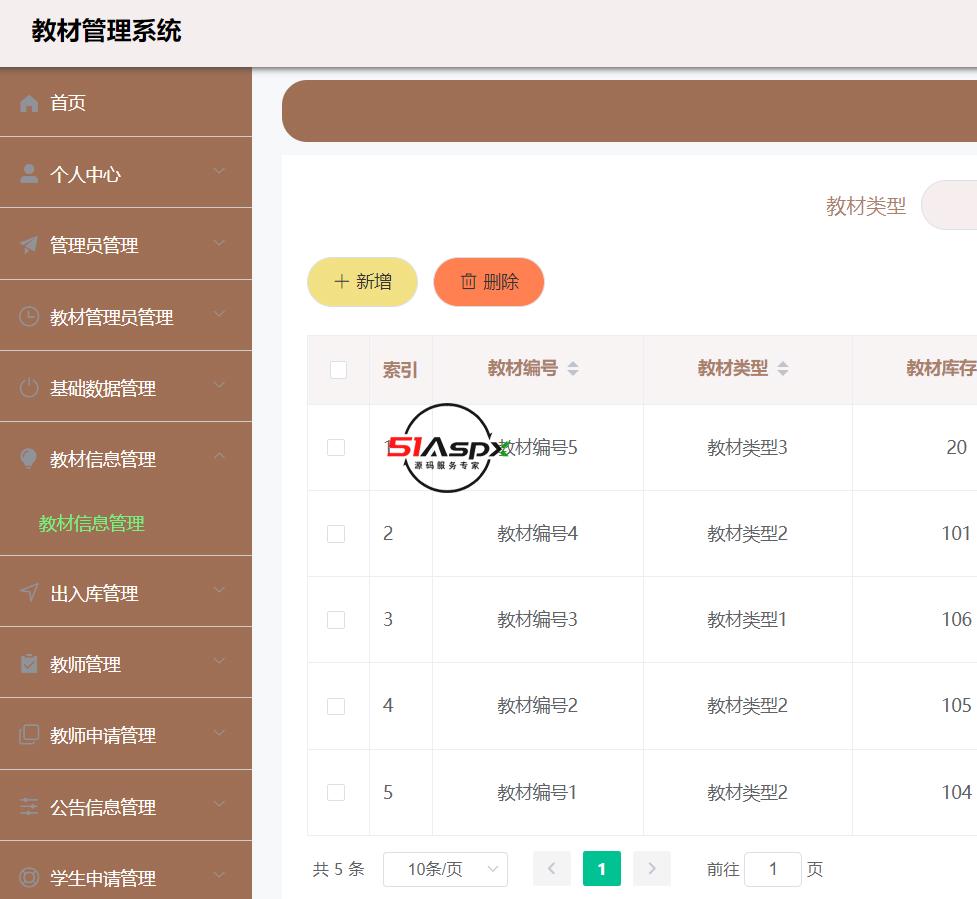Expand the 教材管理员管理 menu chevron
The image size is (977, 899).
point(219,313)
